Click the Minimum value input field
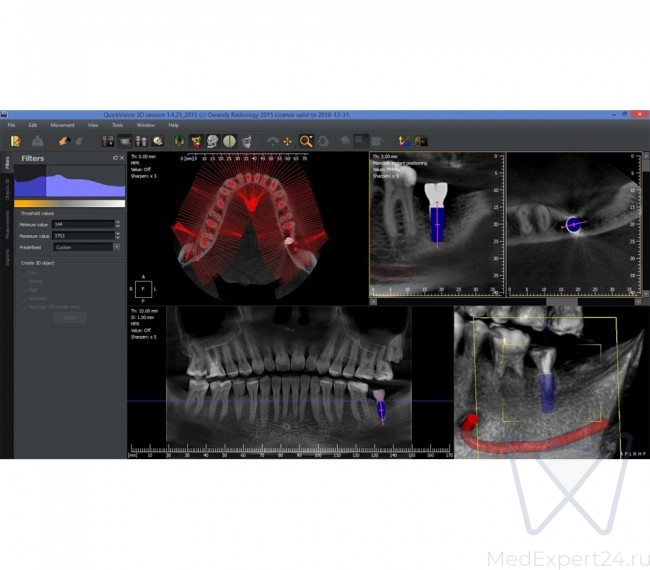The width and height of the screenshot is (650, 570). coord(83,225)
